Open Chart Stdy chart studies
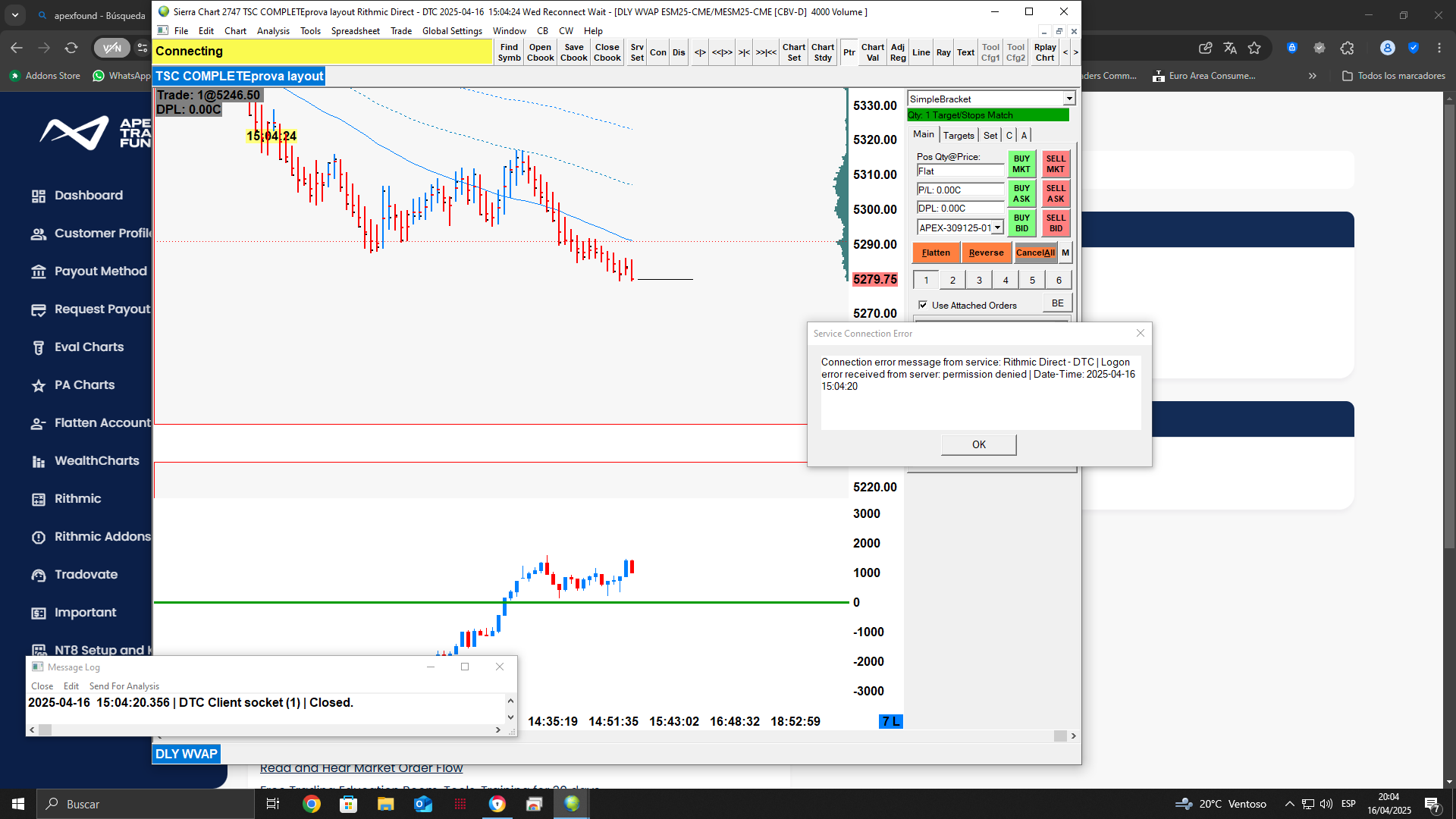The width and height of the screenshot is (1456, 819). click(823, 52)
